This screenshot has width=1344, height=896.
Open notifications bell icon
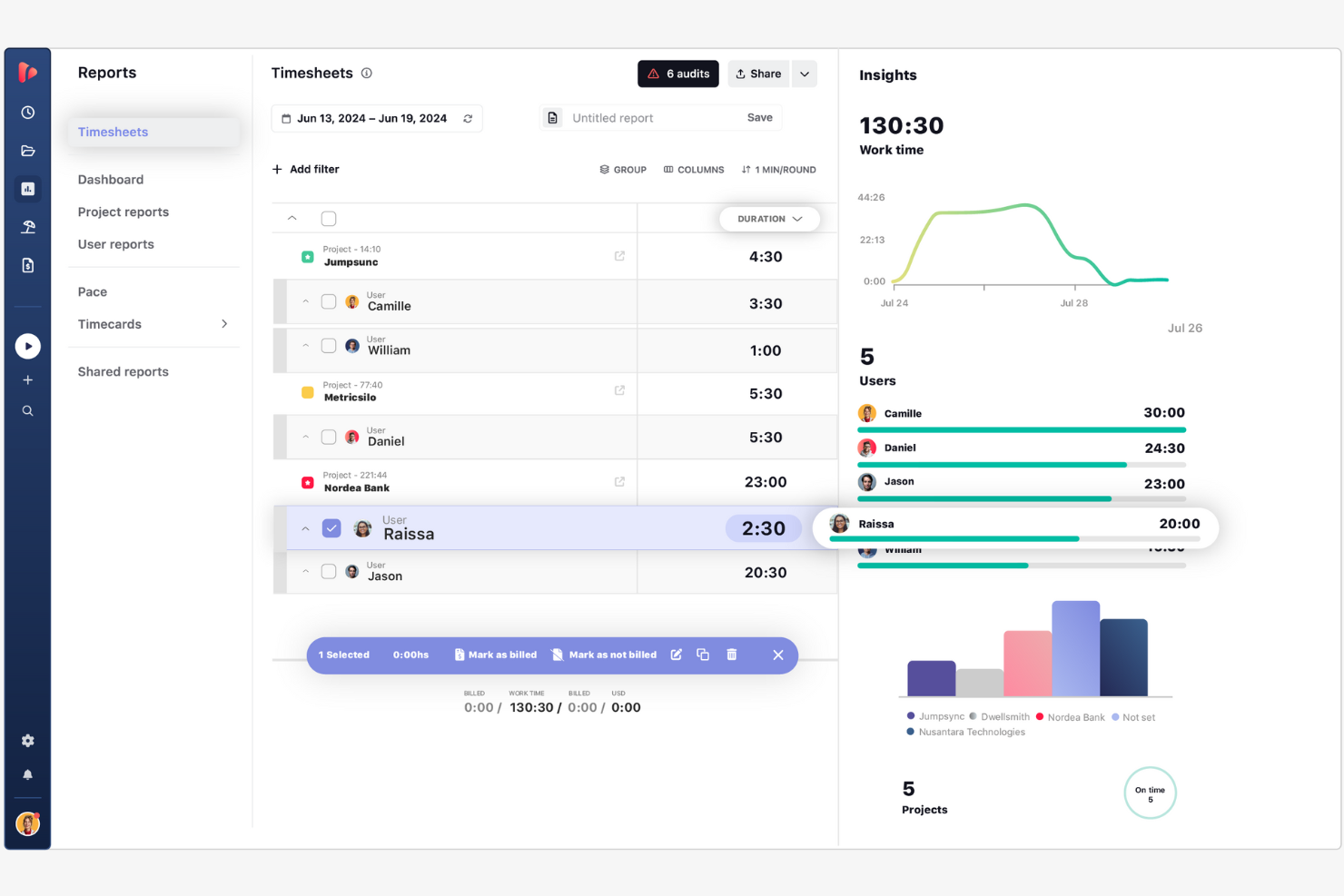28,774
